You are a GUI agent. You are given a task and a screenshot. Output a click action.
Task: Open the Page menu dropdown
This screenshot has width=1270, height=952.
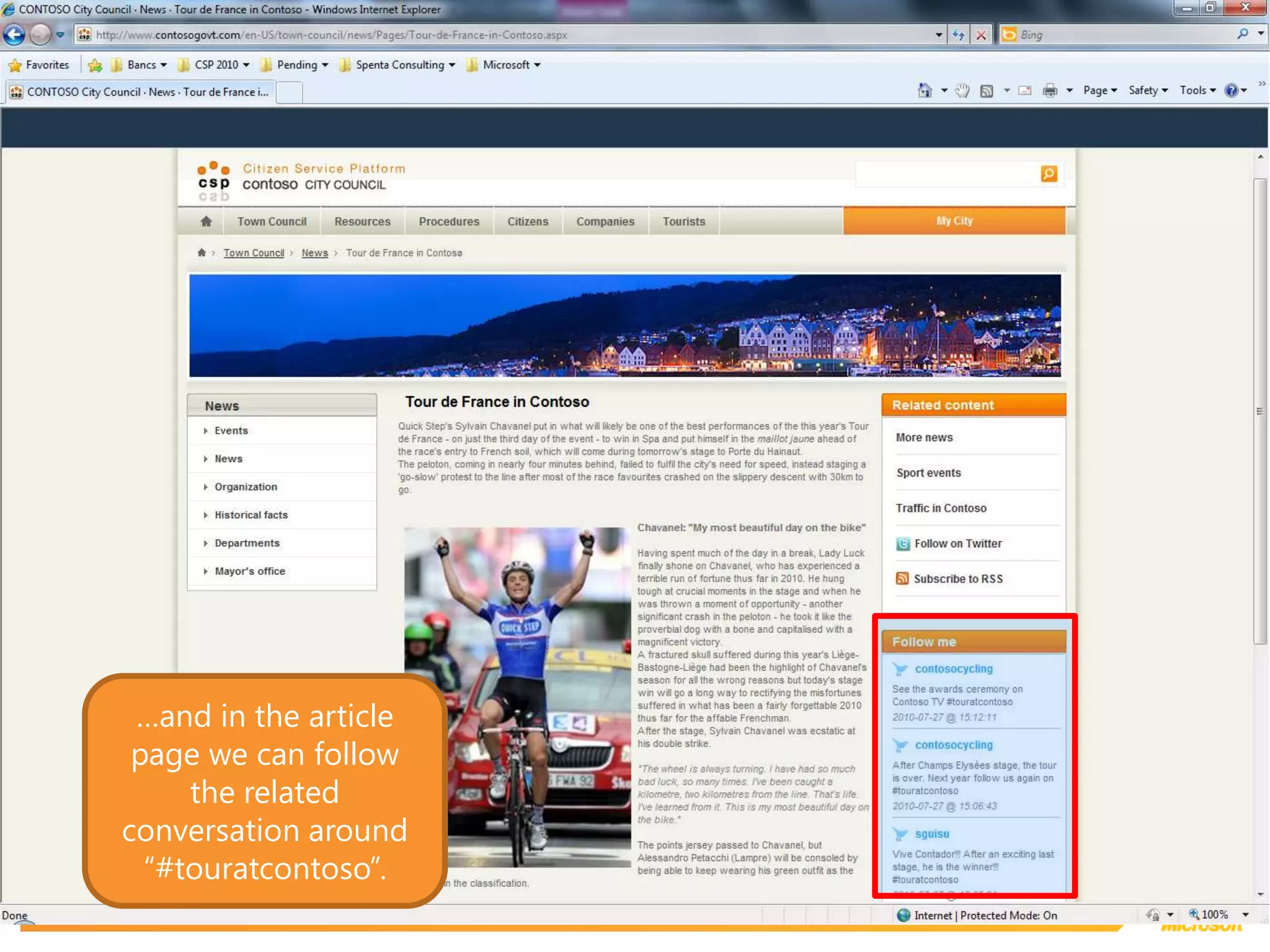(x=1100, y=90)
